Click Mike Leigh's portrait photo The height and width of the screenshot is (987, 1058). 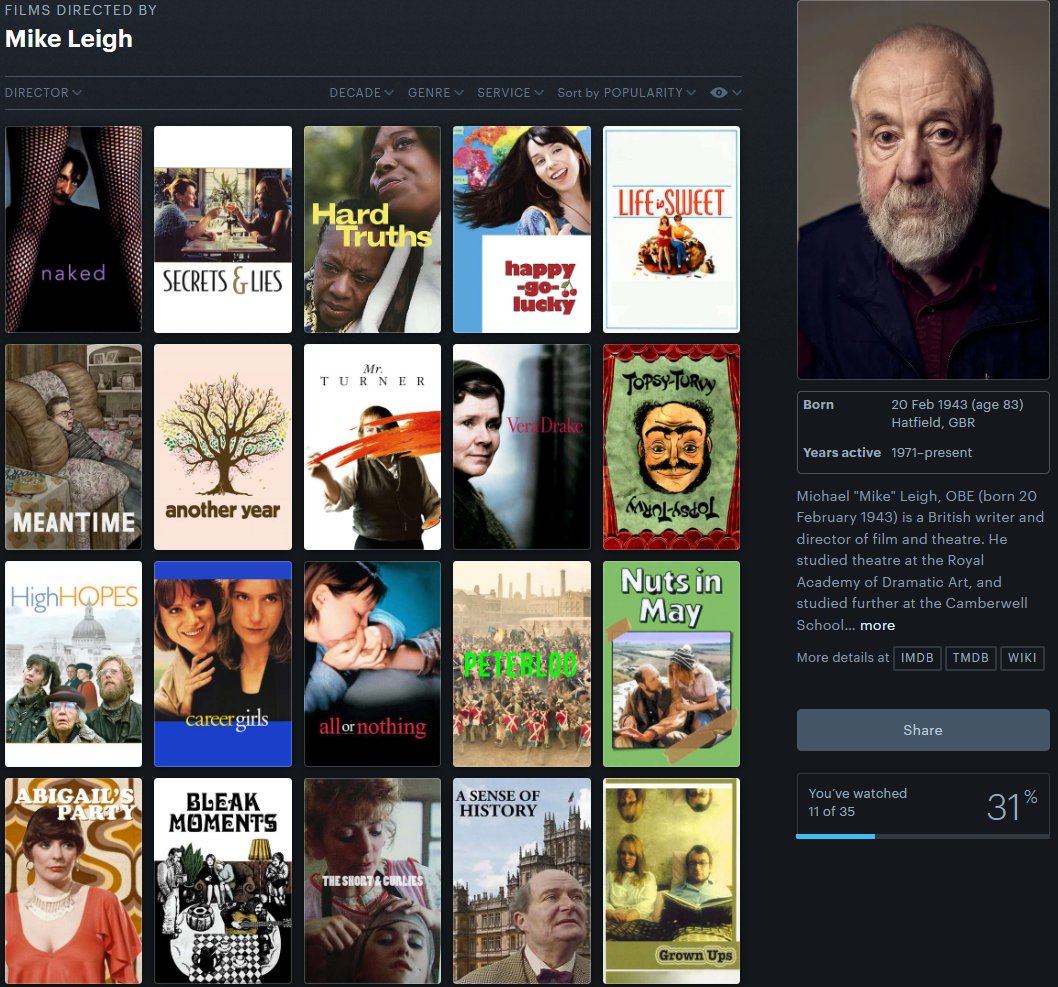click(923, 190)
